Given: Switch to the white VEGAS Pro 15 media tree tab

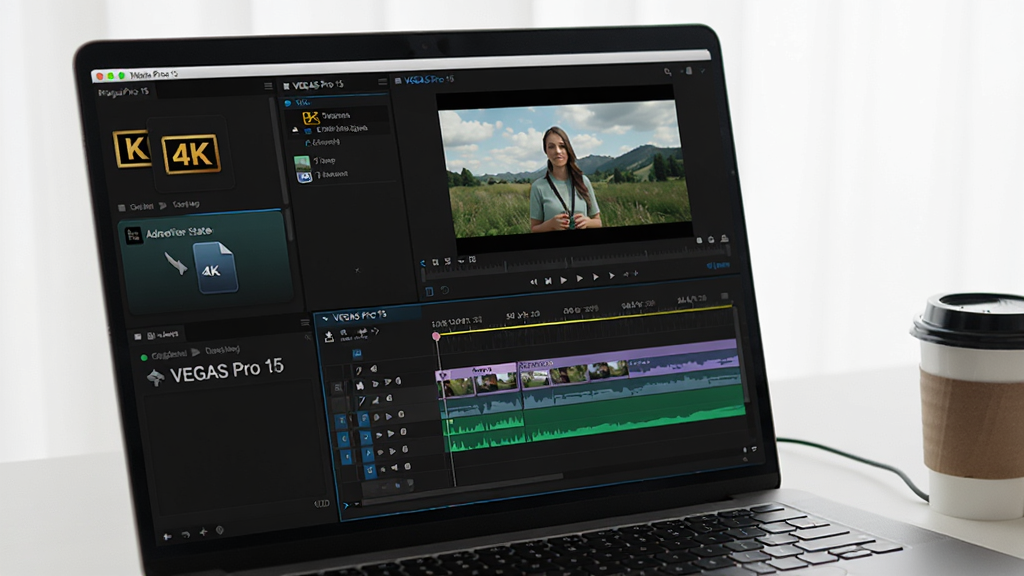Looking at the screenshot, I should click(x=317, y=85).
